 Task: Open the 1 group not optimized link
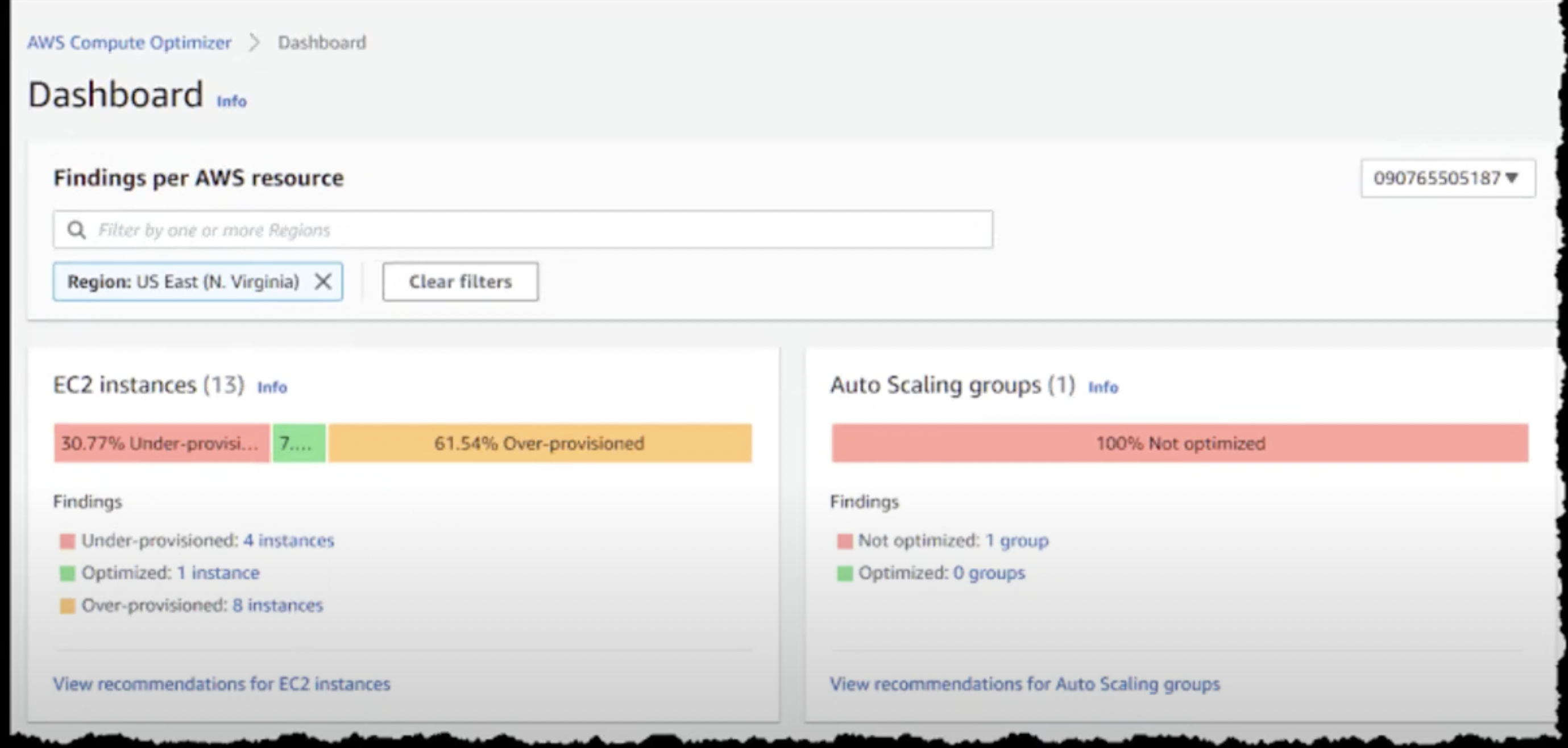click(x=1017, y=541)
